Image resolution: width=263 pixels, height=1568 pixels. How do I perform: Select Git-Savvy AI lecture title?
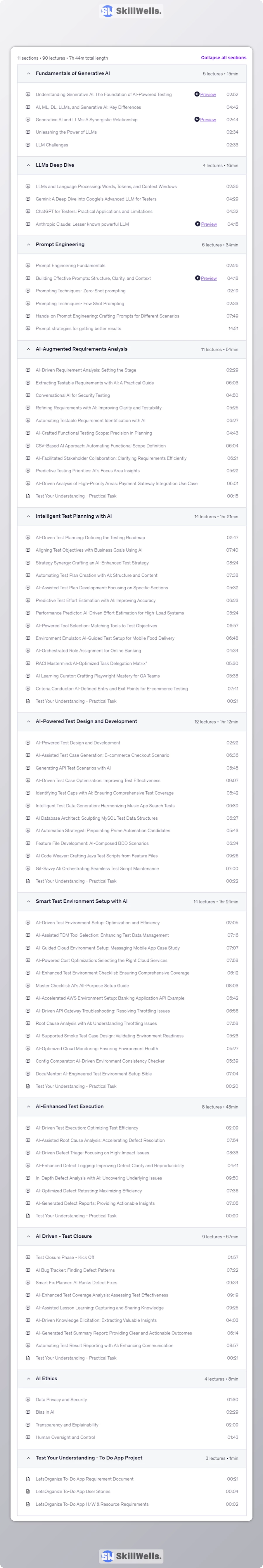click(x=97, y=868)
